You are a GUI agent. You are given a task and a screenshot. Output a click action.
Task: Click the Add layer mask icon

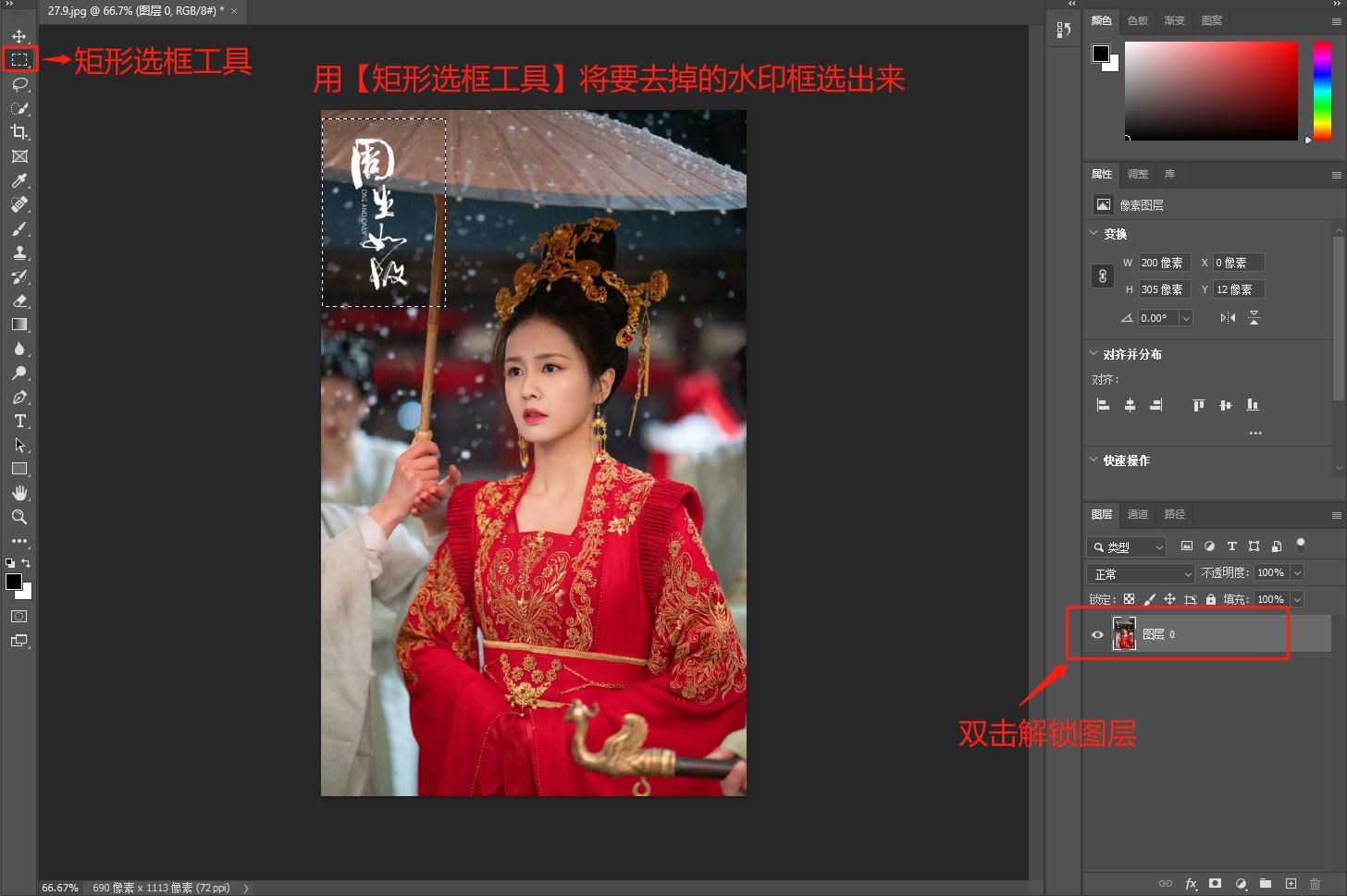point(1216,884)
